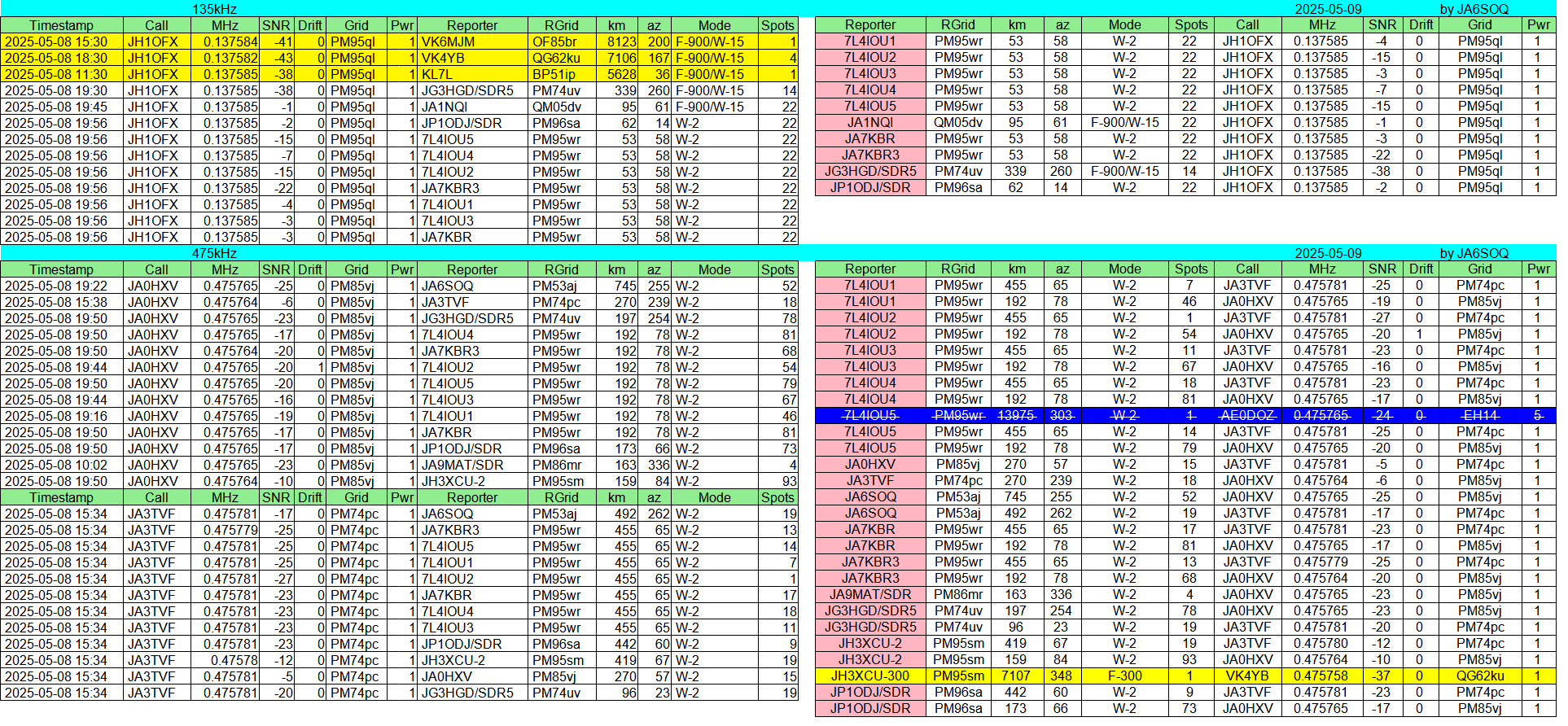Select timestamp 2025-05-08 18:30
This screenshot has height=726, width=1568.
(x=62, y=58)
